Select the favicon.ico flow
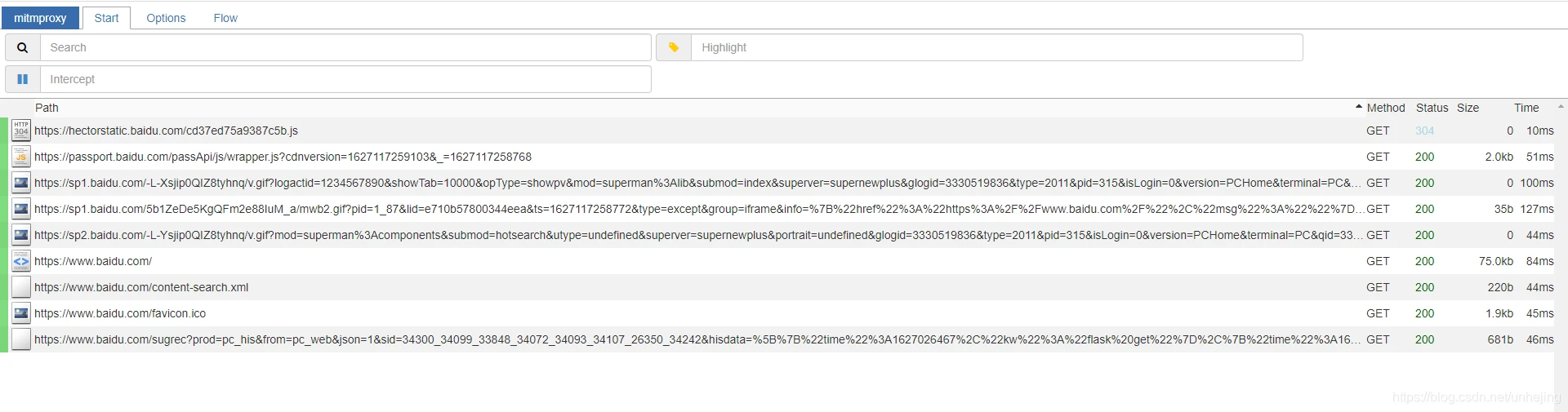This screenshot has height=412, width=1568. pyautogui.click(x=777, y=313)
